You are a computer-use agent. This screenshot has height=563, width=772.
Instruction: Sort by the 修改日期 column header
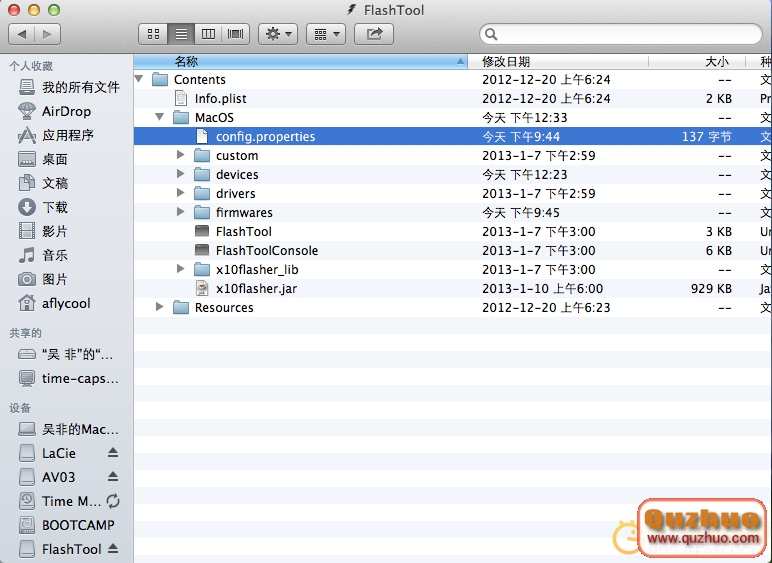coord(558,62)
